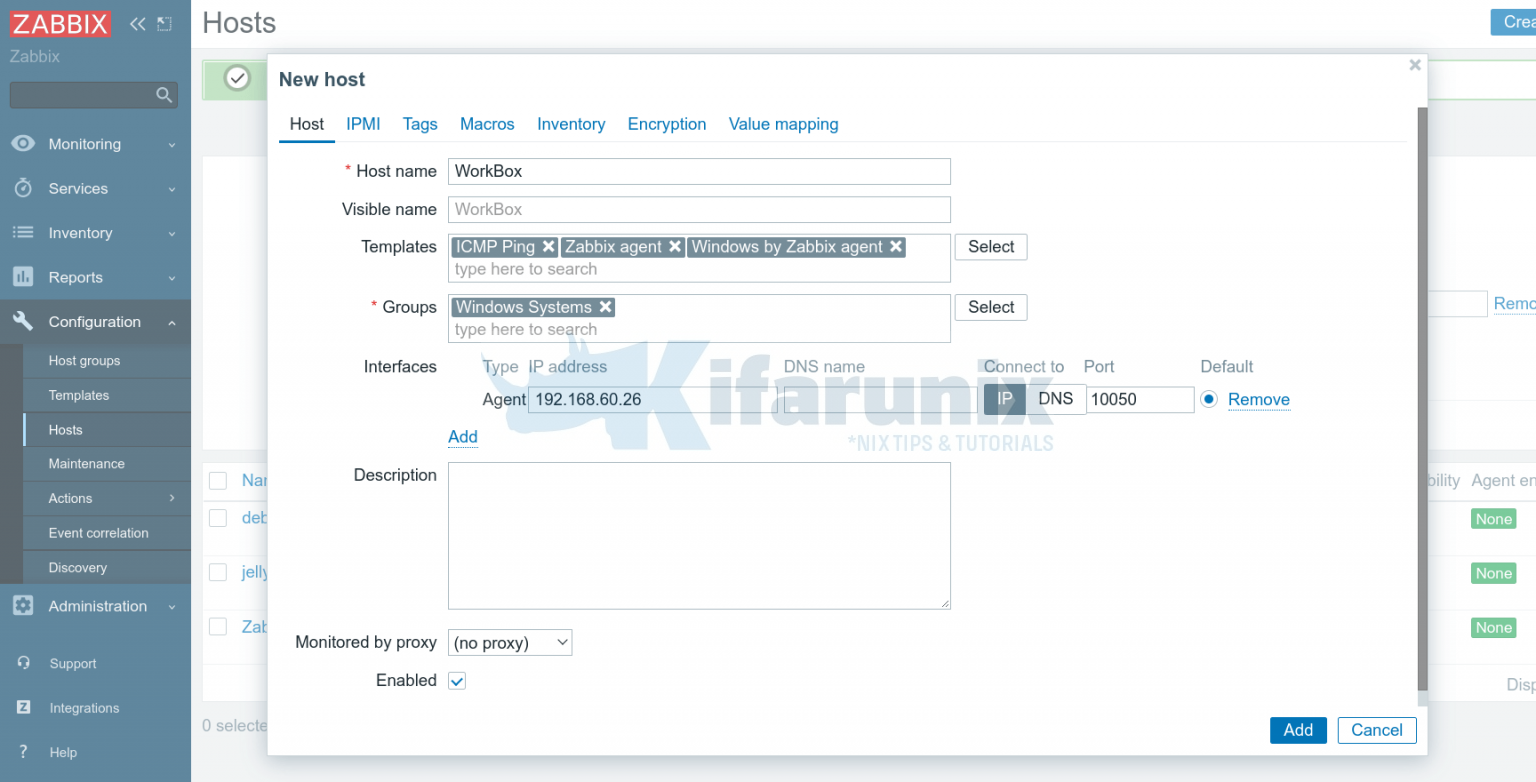Click the Reports bar-chart icon
Image resolution: width=1536 pixels, height=782 pixels.
22,277
